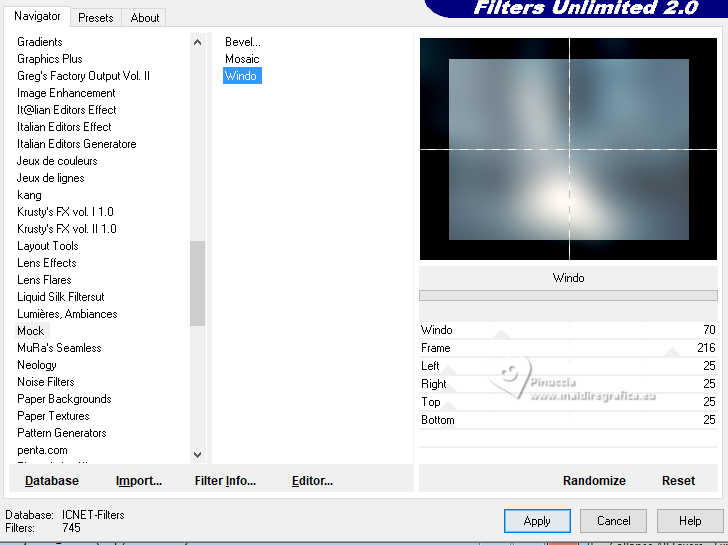
Task: Click scroll-up arrow of category list
Action: pyautogui.click(x=197, y=42)
